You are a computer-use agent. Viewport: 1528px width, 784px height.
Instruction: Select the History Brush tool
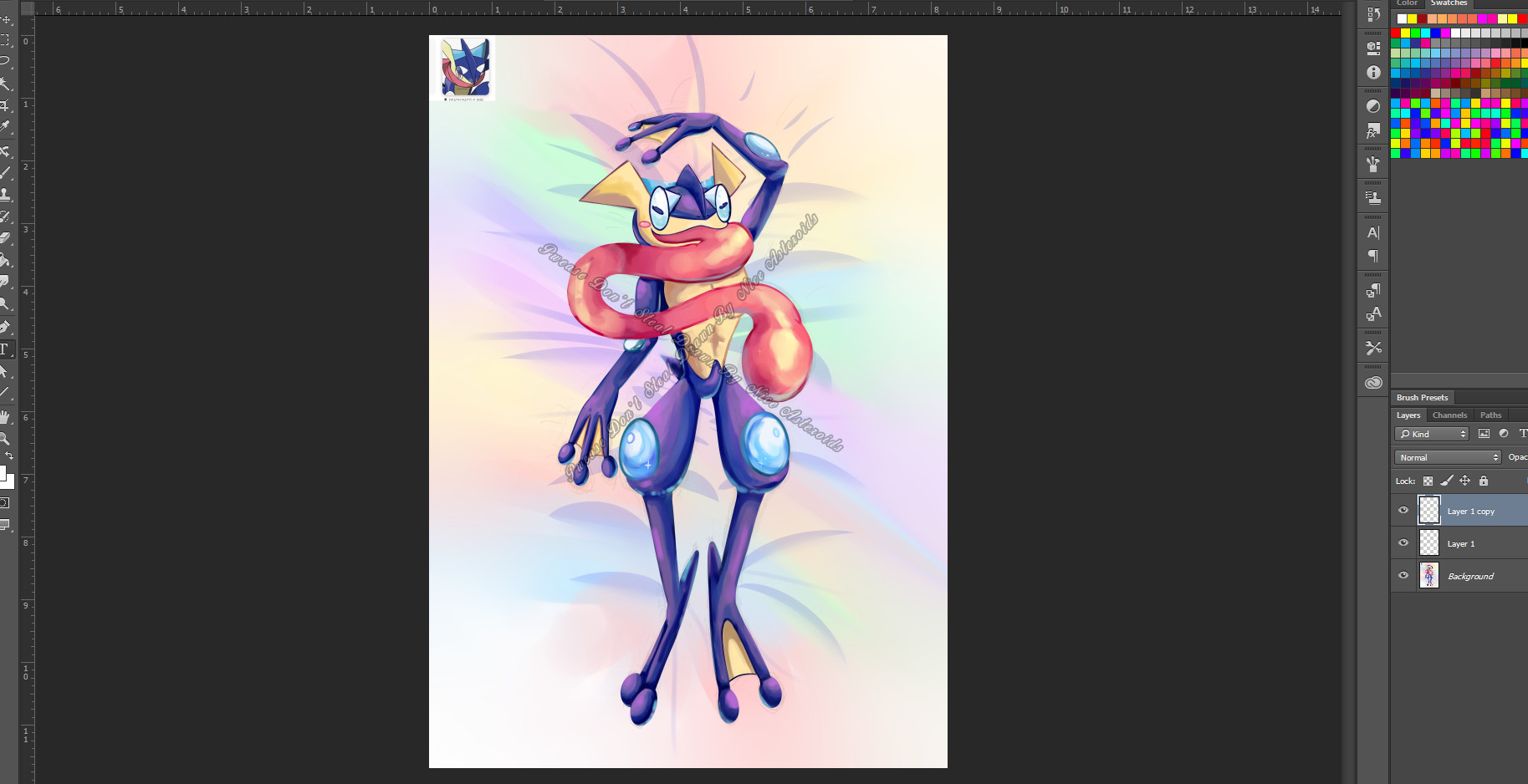click(x=5, y=216)
